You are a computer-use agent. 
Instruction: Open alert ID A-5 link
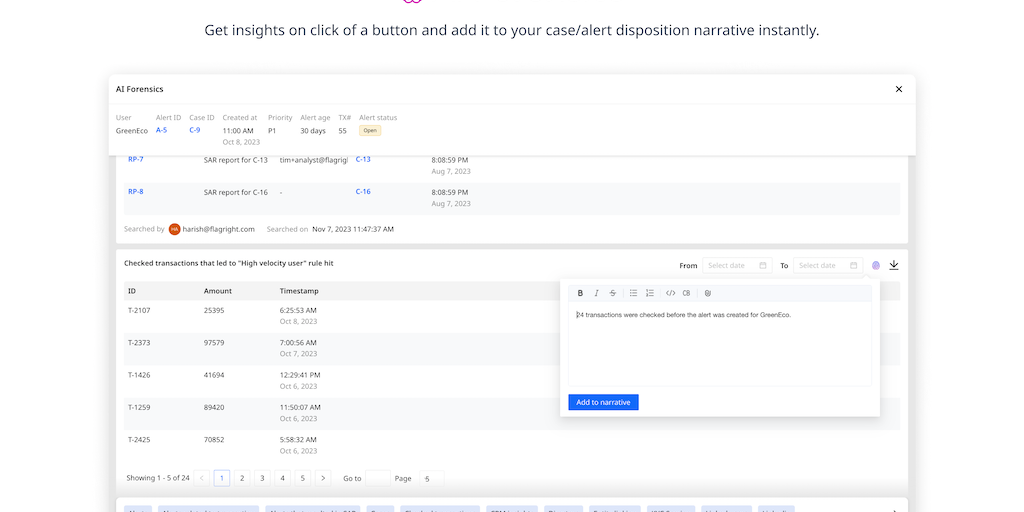click(161, 130)
